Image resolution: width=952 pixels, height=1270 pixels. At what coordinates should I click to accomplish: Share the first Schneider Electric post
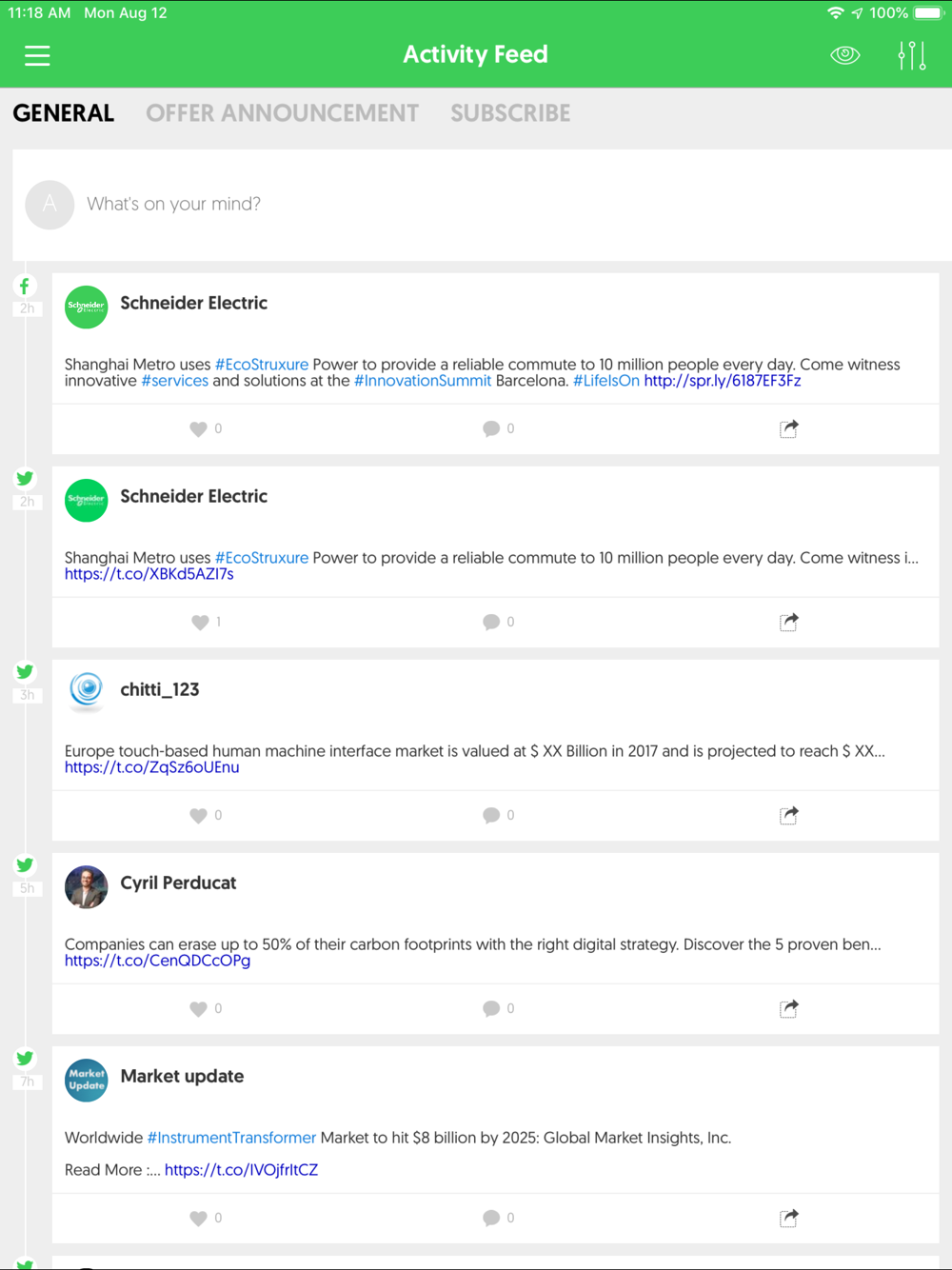(788, 428)
